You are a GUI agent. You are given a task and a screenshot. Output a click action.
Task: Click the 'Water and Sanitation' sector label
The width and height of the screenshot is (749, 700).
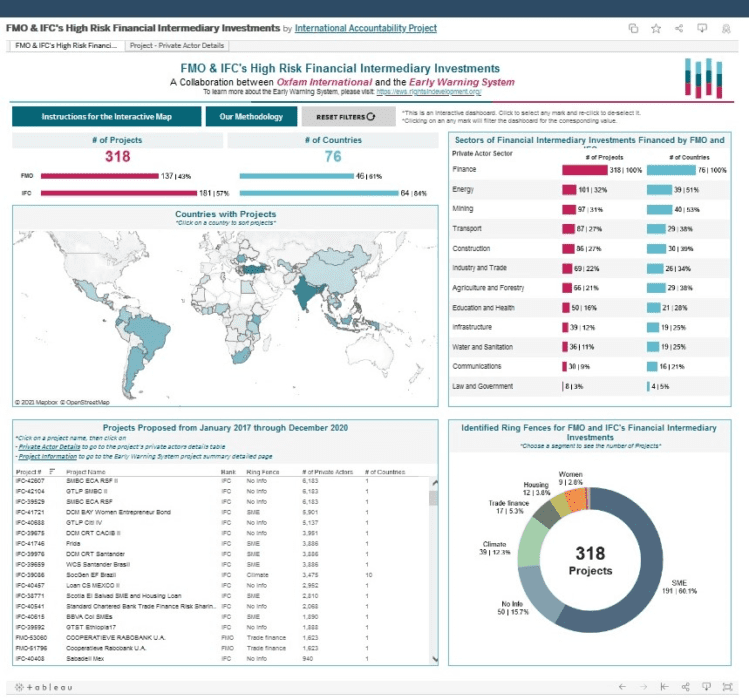(482, 347)
